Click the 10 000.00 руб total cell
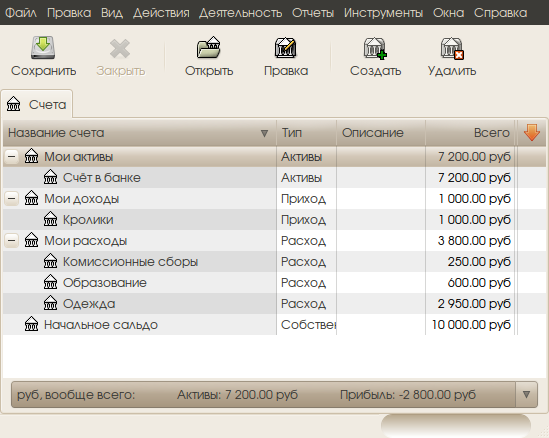Screen dimensions: 549x438 pos(471,325)
